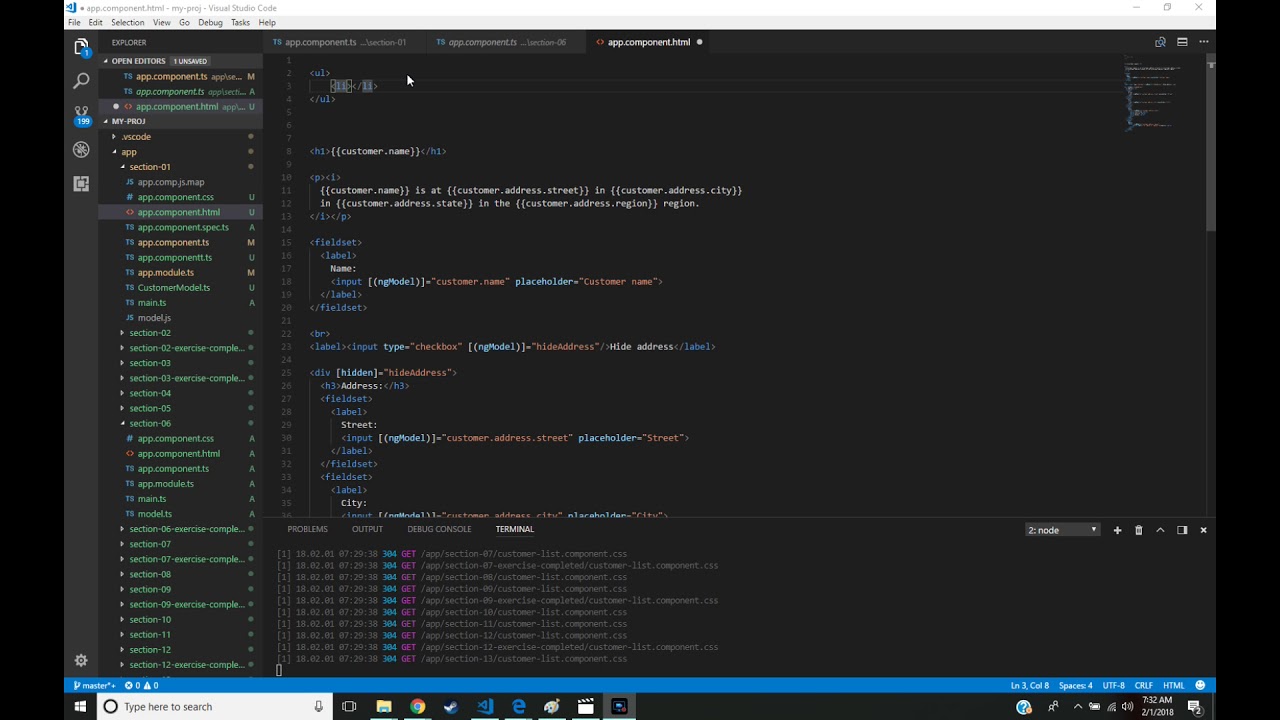The image size is (1280, 720).
Task: Kill the terminal with trash icon
Action: coord(1138,530)
